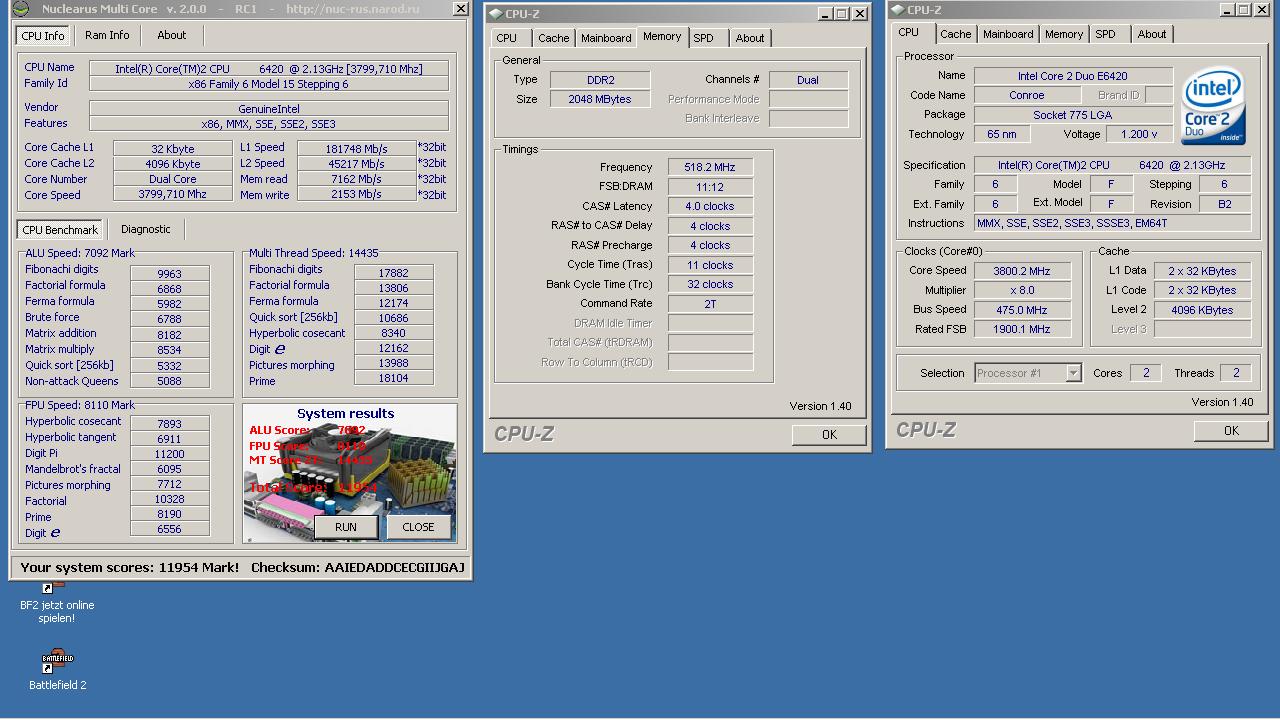Open the Cache tab in the right CPU-Z window
Image resolution: width=1280 pixels, height=720 pixels.
pyautogui.click(x=955, y=34)
